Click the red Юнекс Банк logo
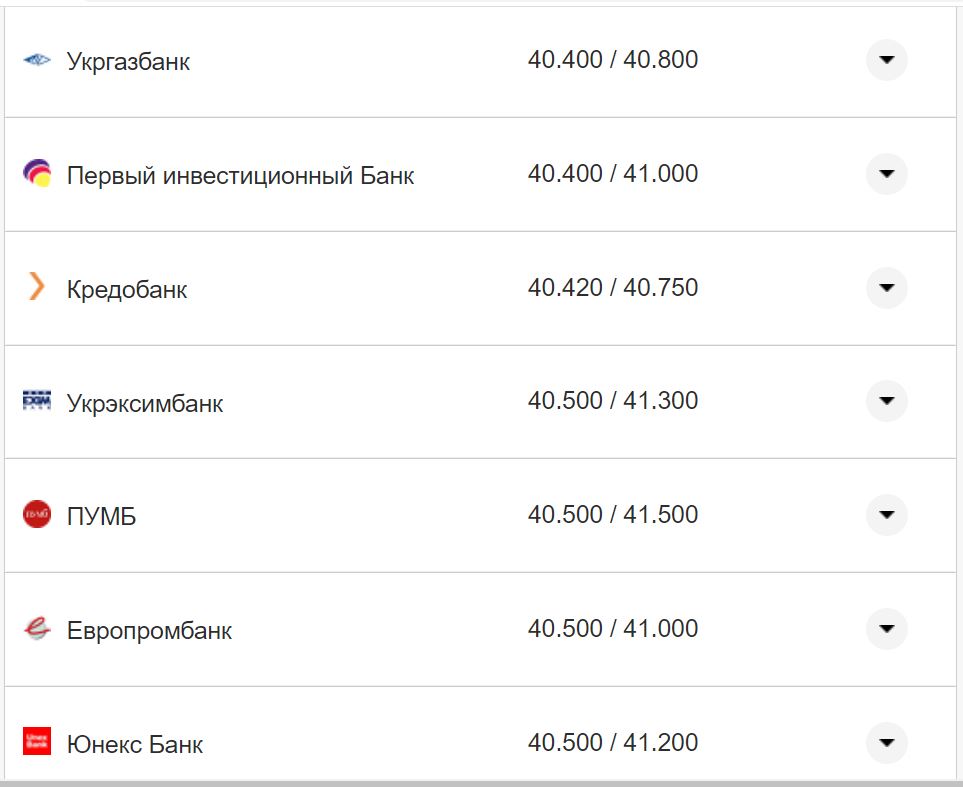963x787 pixels. (x=37, y=742)
